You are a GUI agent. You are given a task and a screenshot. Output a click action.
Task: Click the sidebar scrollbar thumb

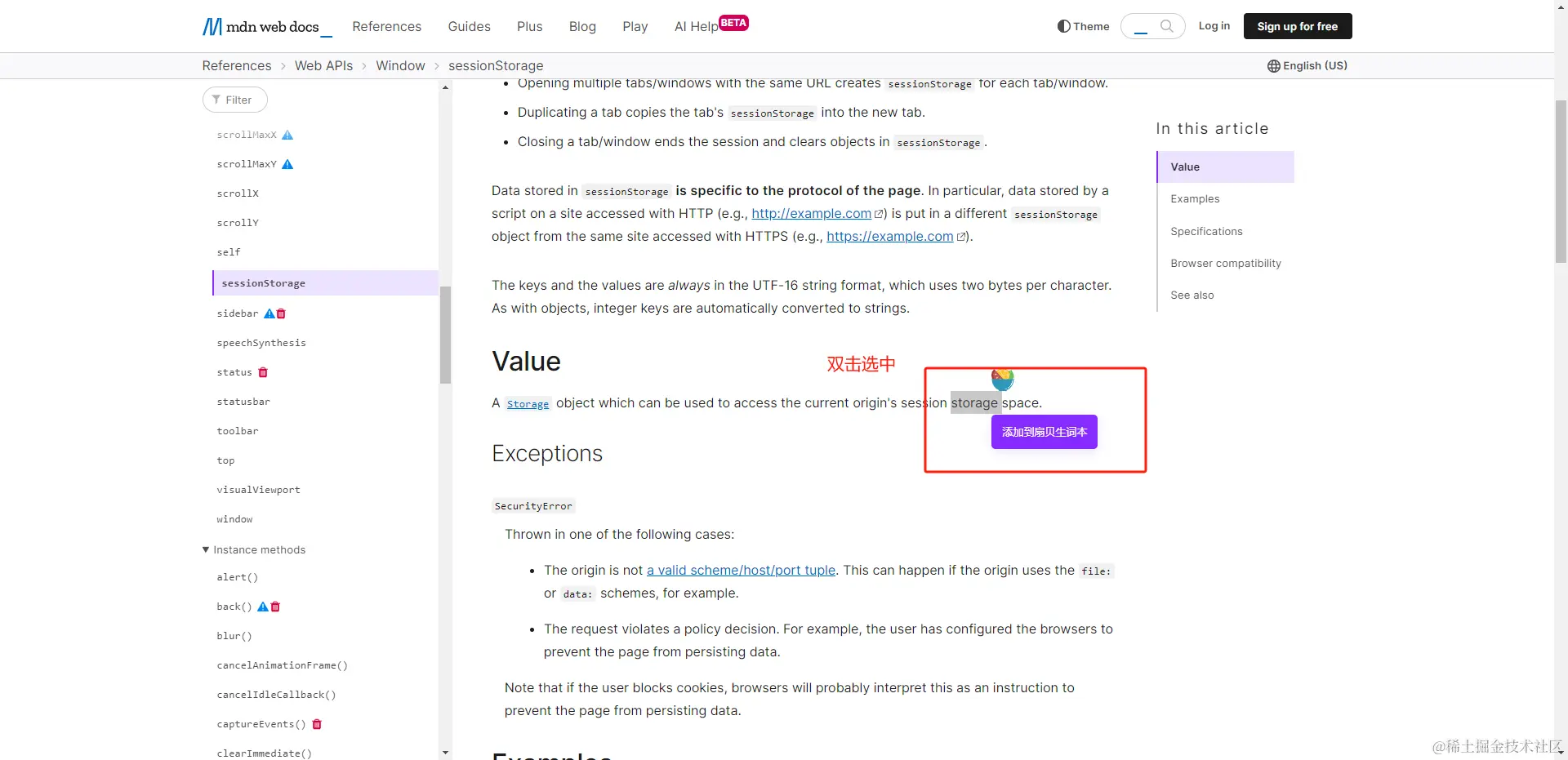point(445,335)
